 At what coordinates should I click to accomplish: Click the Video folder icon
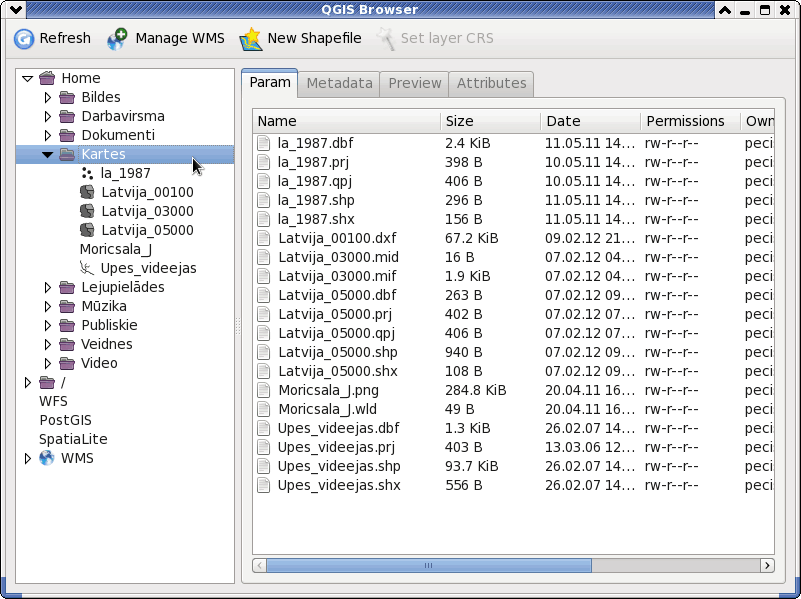pyautogui.click(x=67, y=363)
